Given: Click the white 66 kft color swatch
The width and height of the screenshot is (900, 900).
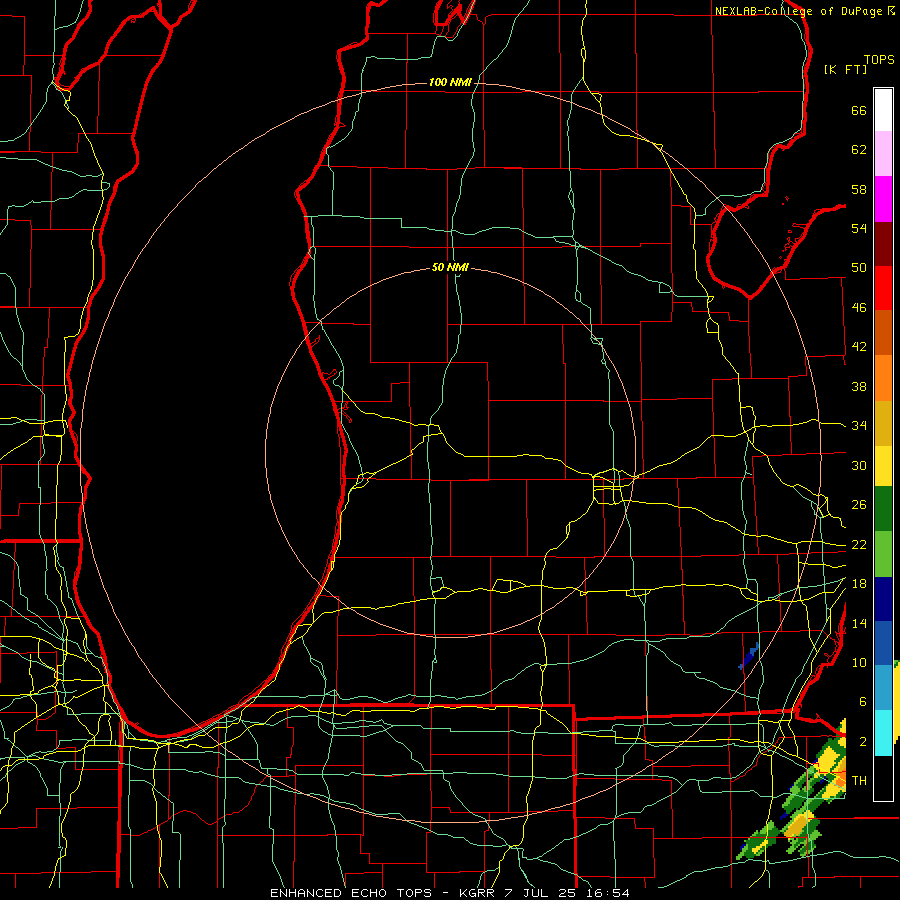Looking at the screenshot, I should [883, 110].
